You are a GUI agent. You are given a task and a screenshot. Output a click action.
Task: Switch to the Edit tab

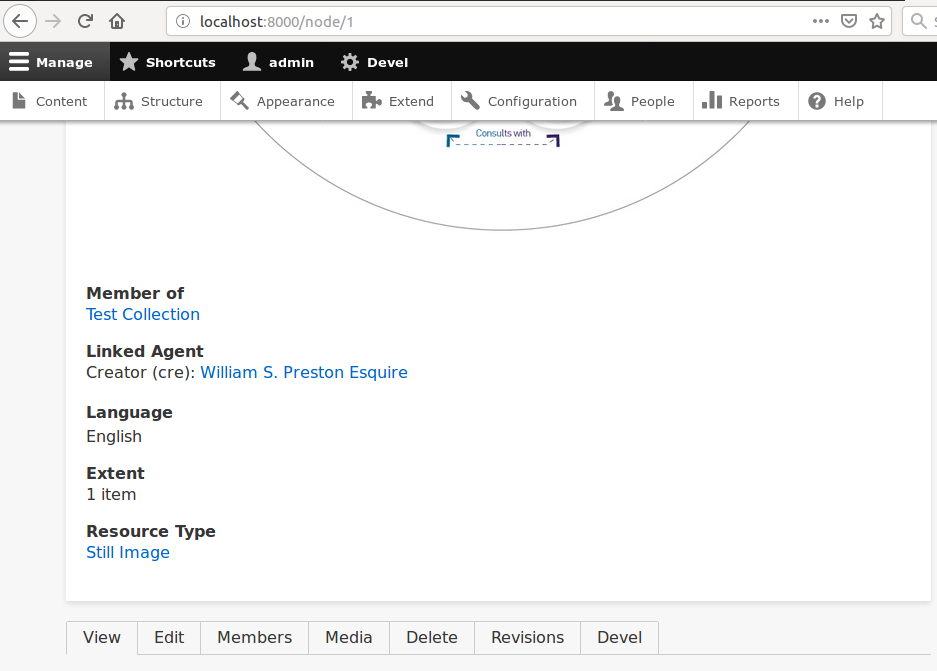click(169, 637)
